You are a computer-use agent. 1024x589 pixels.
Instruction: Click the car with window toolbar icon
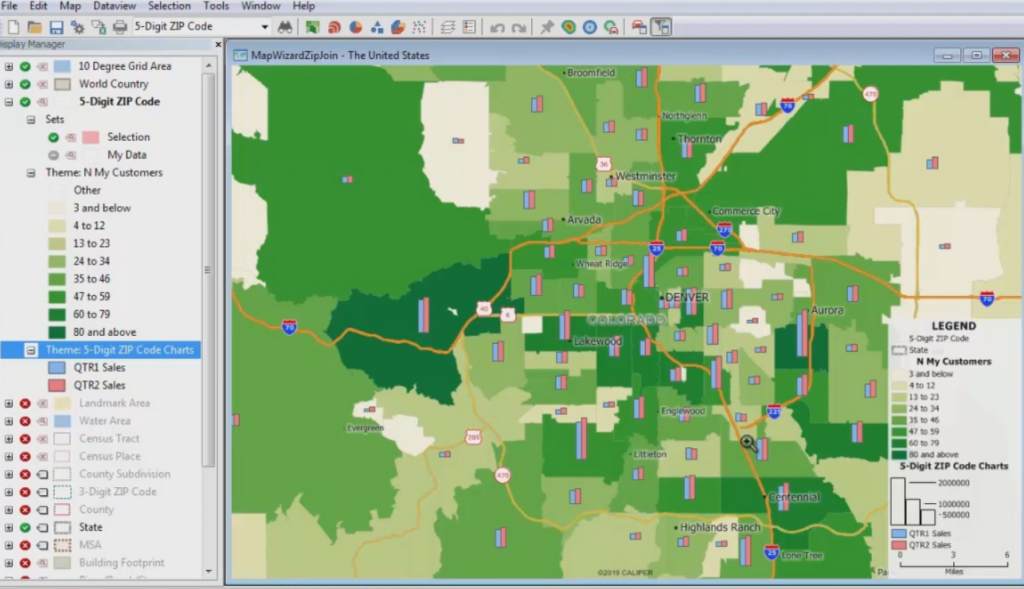coord(639,27)
